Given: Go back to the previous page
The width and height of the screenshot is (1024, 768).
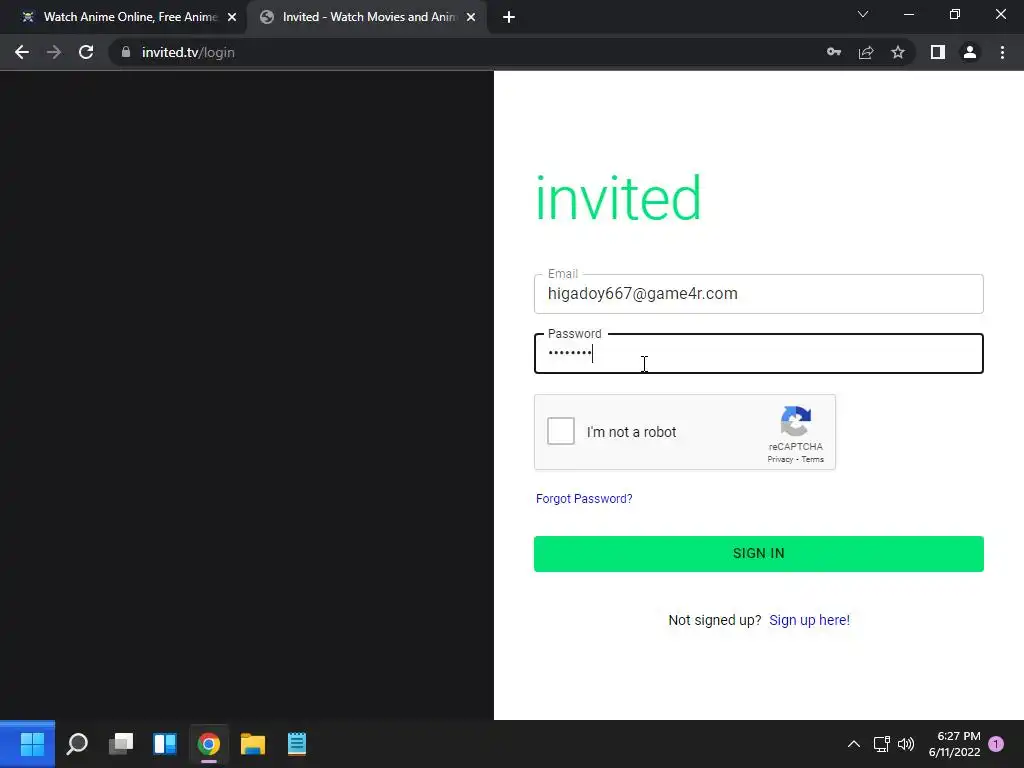Looking at the screenshot, I should point(22,52).
